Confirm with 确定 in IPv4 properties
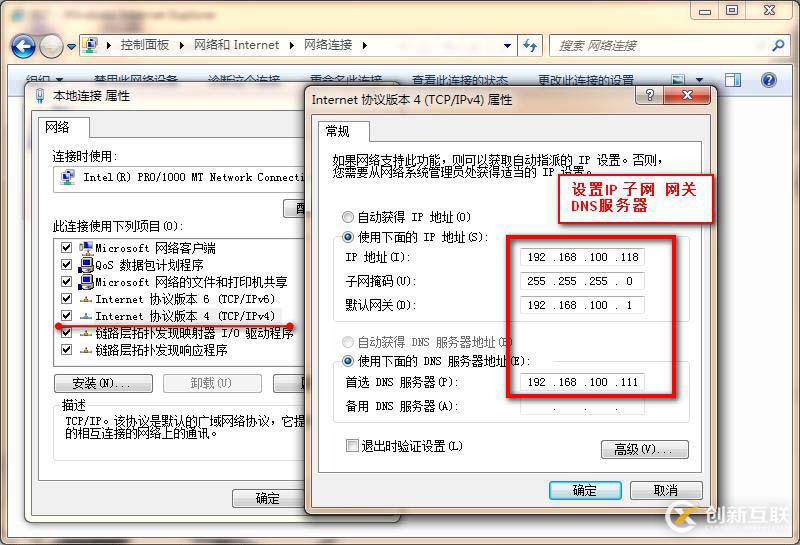This screenshot has width=800, height=545. (585, 490)
